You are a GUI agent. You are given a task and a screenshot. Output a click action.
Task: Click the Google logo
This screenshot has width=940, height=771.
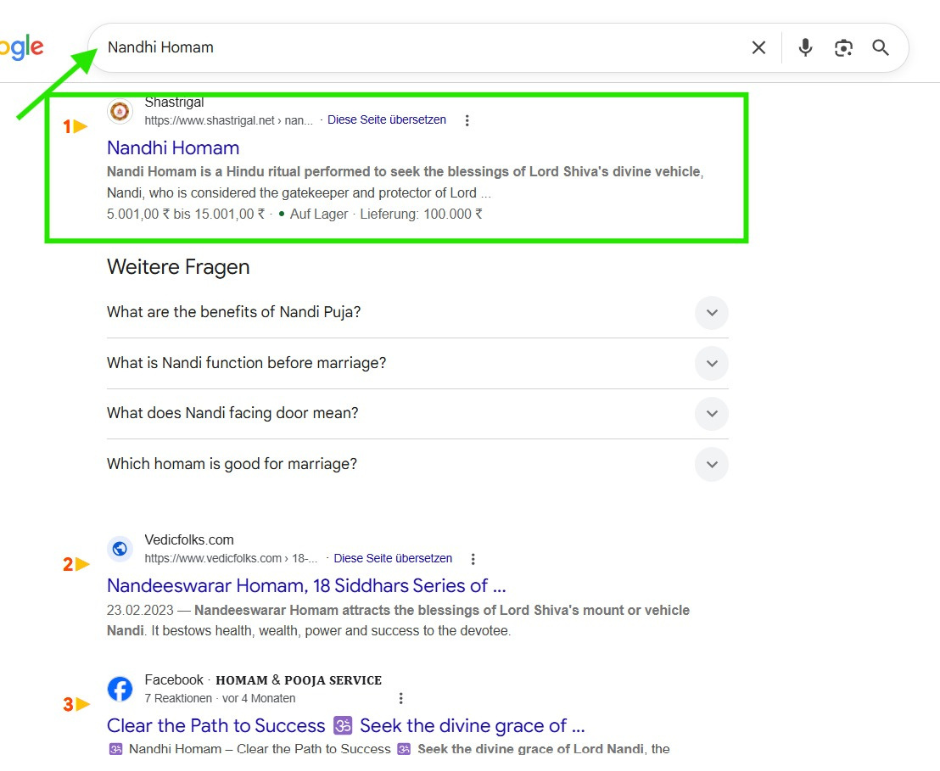pyautogui.click(x=22, y=47)
